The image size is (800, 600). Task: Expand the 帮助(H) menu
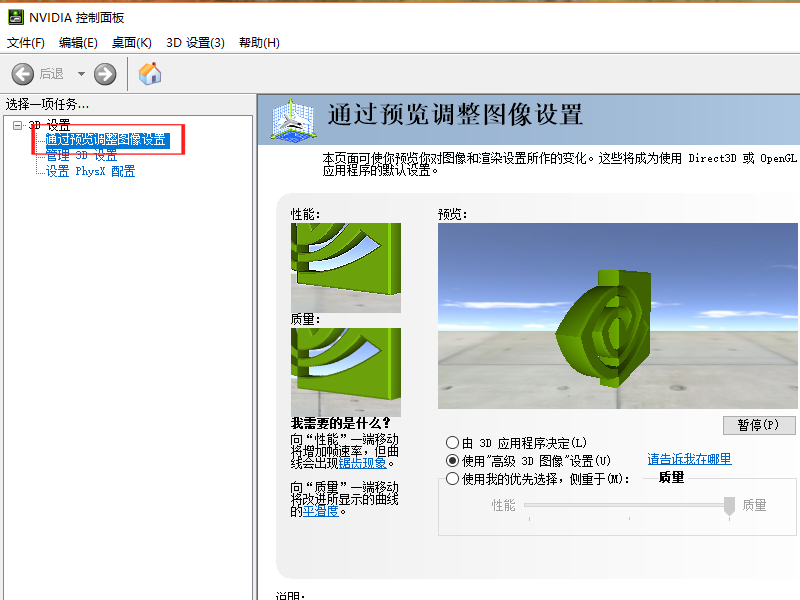click(x=259, y=42)
